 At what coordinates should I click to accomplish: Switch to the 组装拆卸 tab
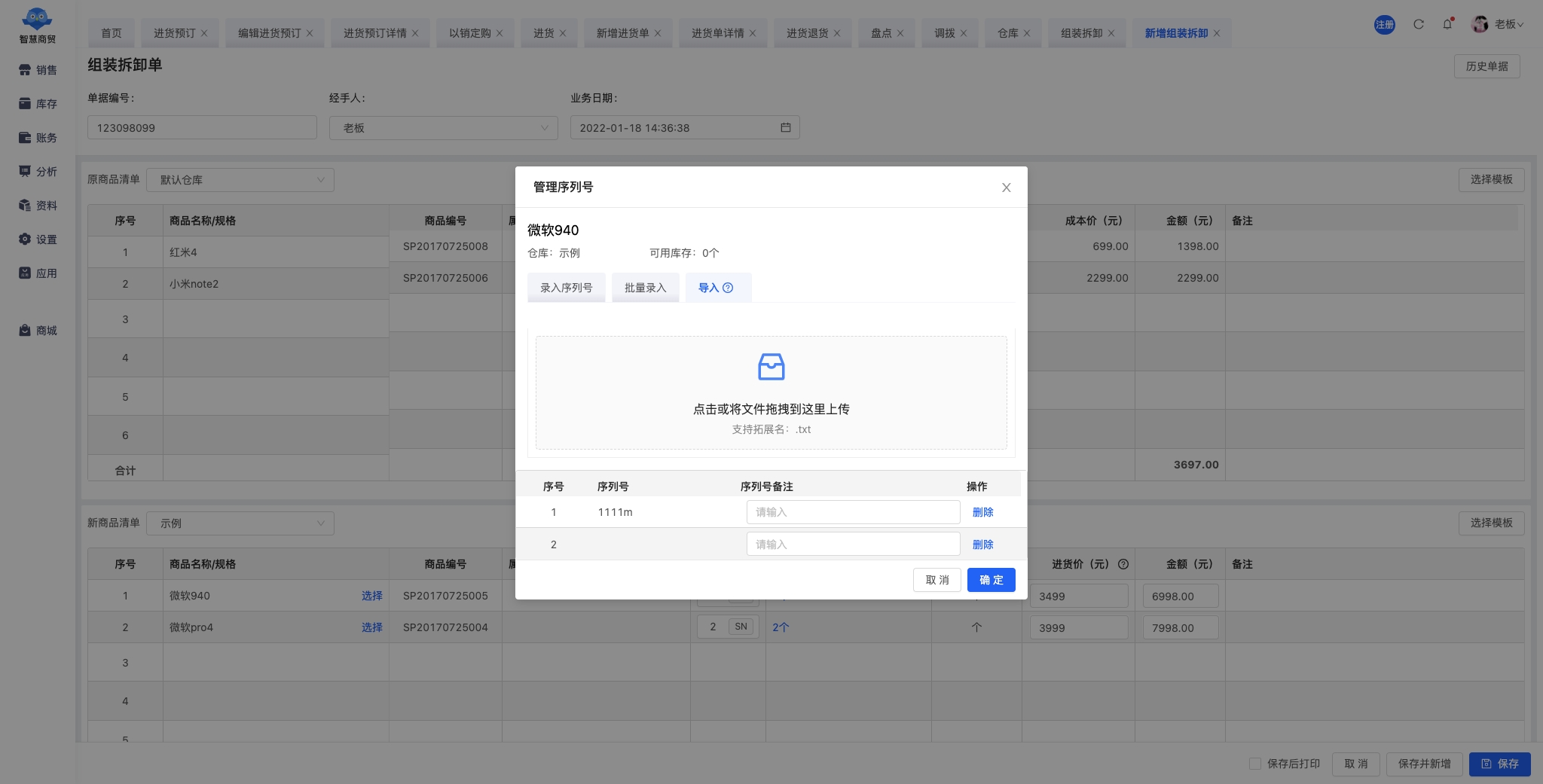[1081, 33]
